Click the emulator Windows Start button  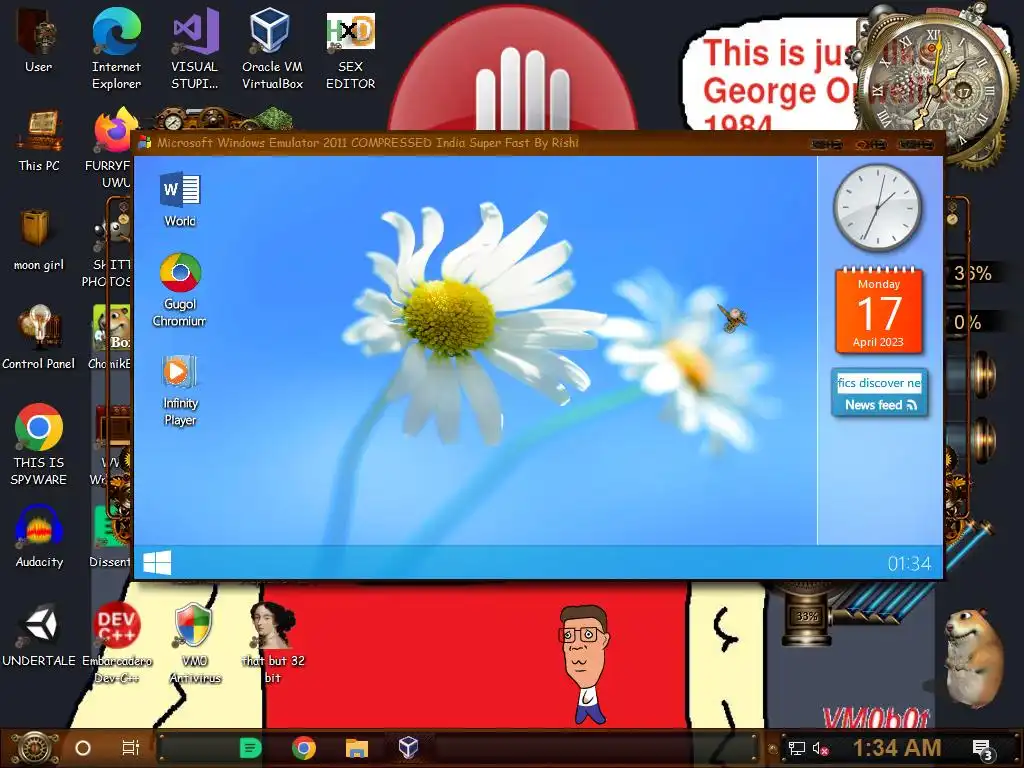[157, 562]
